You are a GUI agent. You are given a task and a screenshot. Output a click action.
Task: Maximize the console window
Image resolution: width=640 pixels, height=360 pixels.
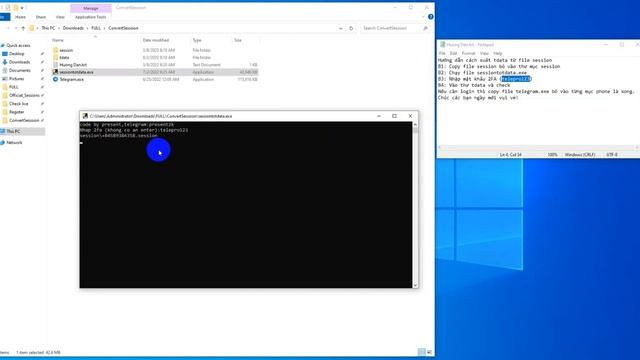coord(394,116)
